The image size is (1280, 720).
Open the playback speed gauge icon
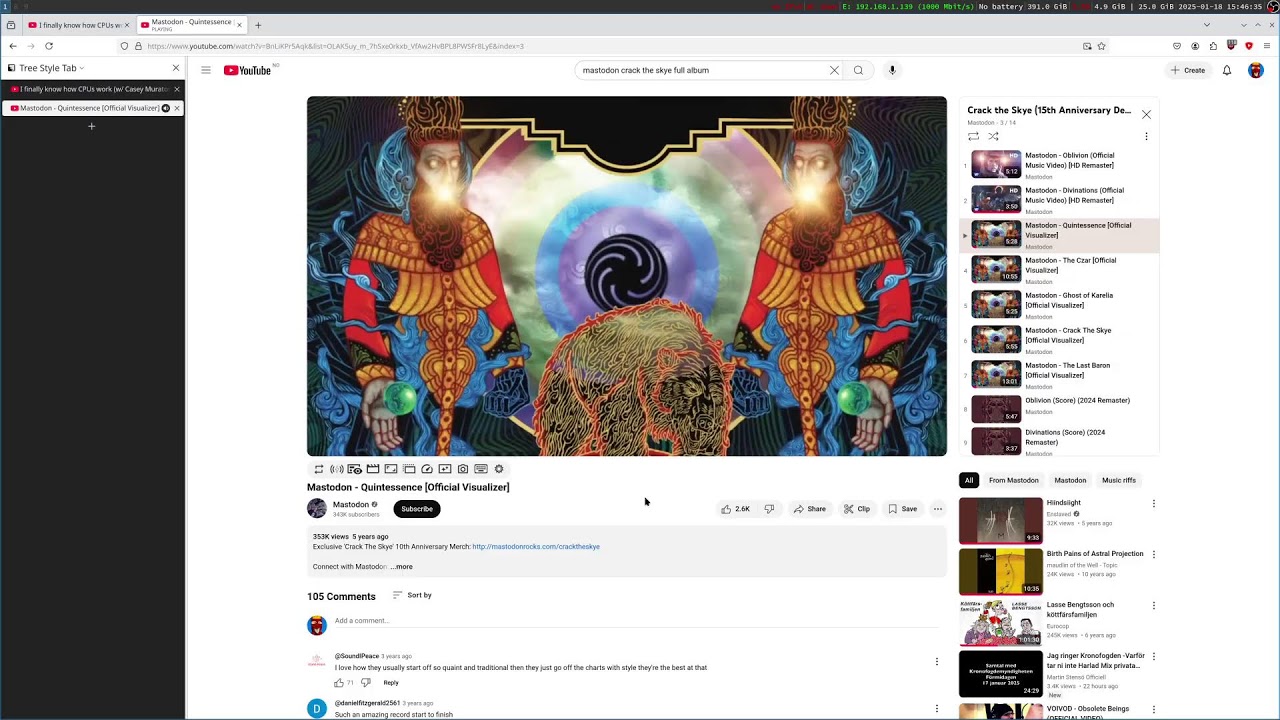[x=427, y=469]
